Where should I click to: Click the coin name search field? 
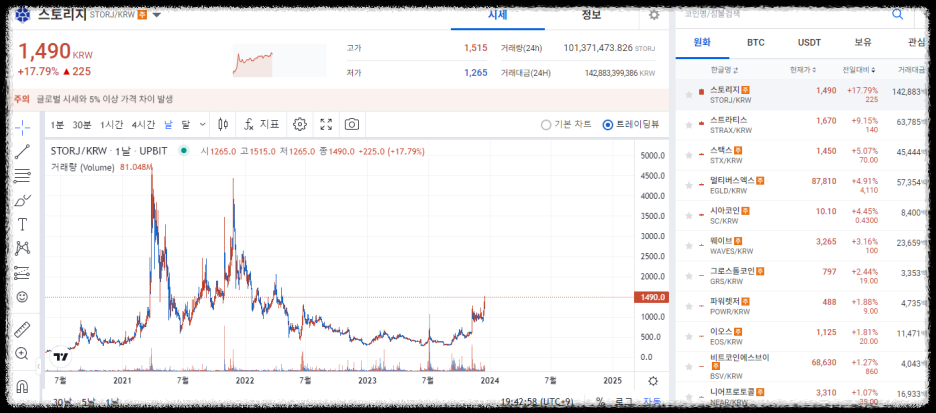tap(782, 14)
